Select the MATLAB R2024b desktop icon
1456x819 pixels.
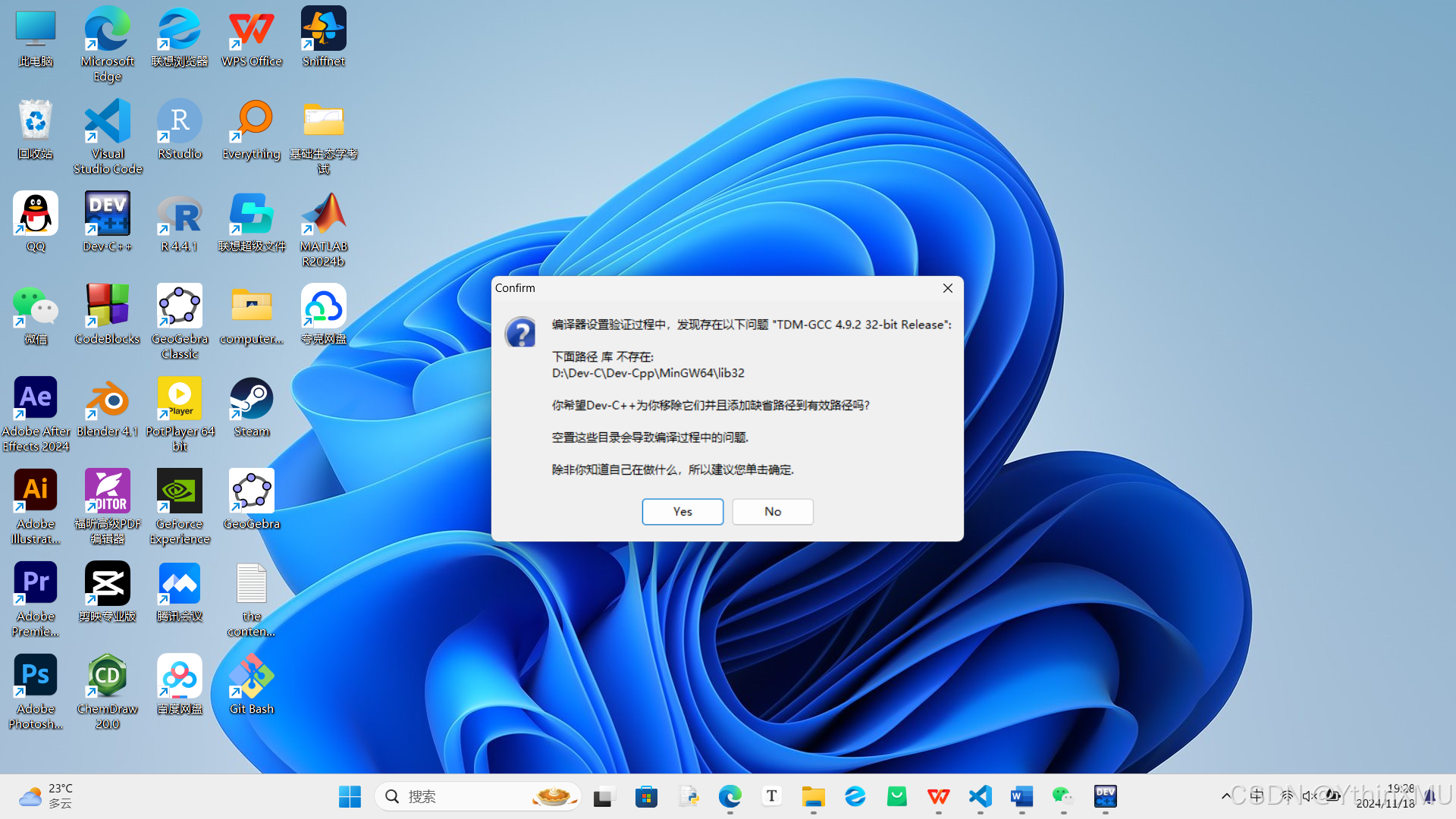[324, 215]
